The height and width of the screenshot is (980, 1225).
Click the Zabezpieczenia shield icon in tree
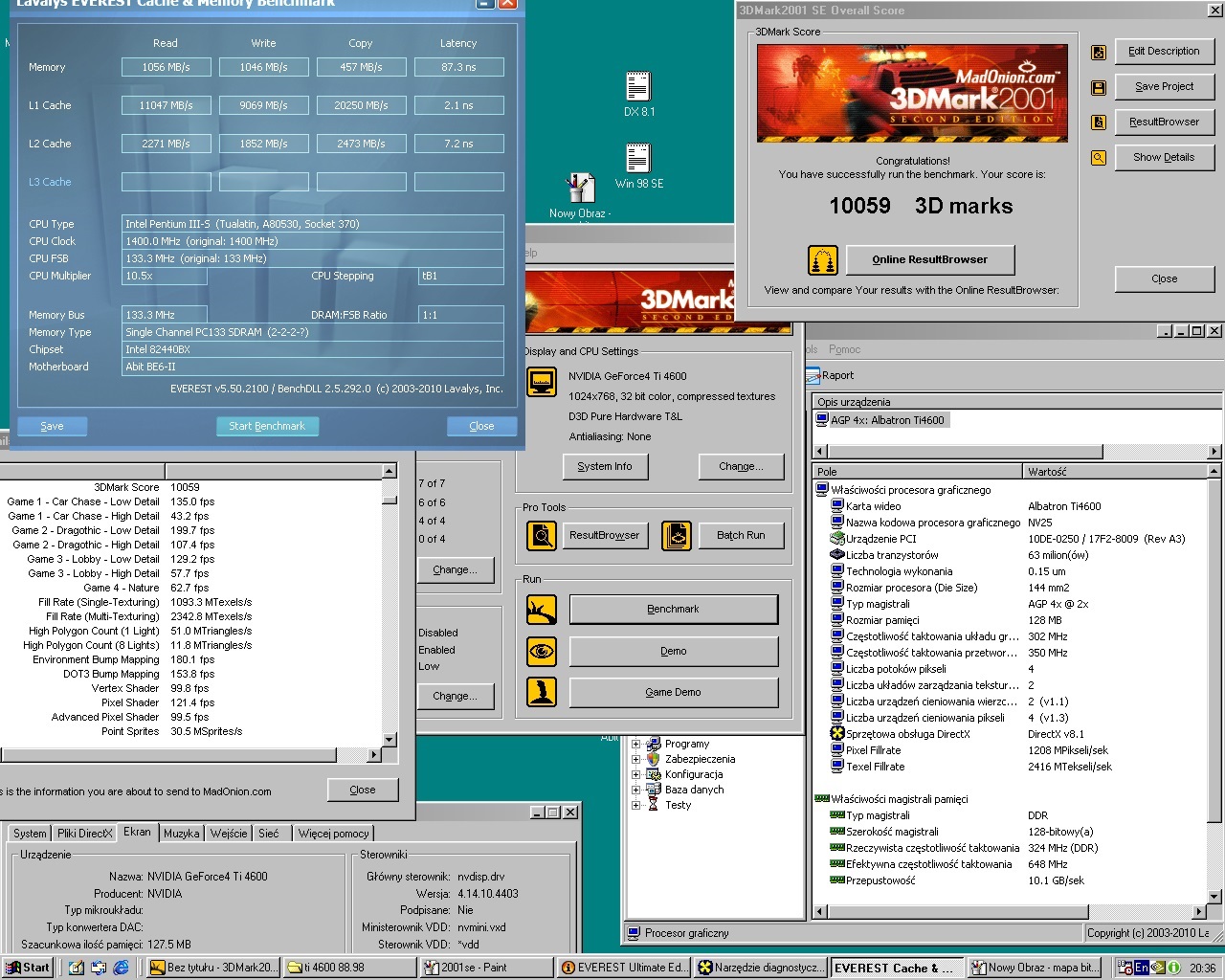(x=654, y=759)
